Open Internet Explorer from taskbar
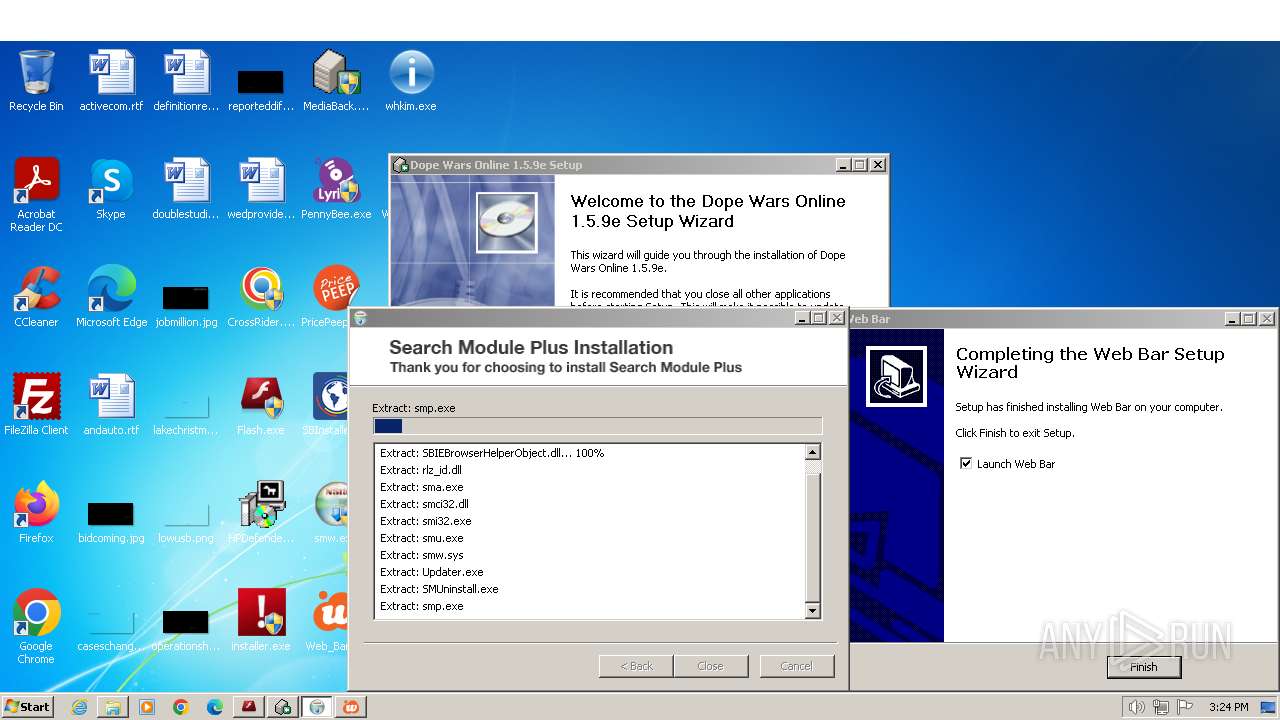1280x720 pixels. coord(79,707)
